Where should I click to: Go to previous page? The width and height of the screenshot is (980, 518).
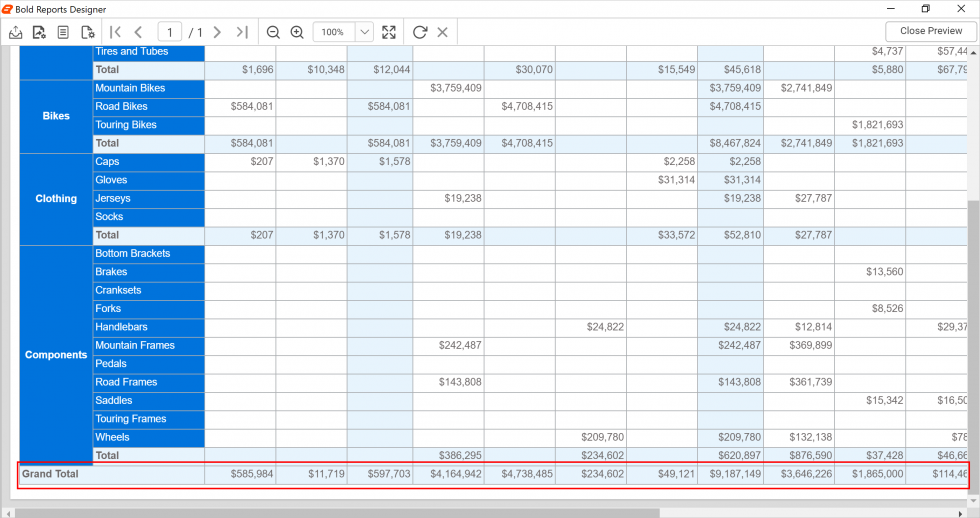pyautogui.click(x=139, y=32)
